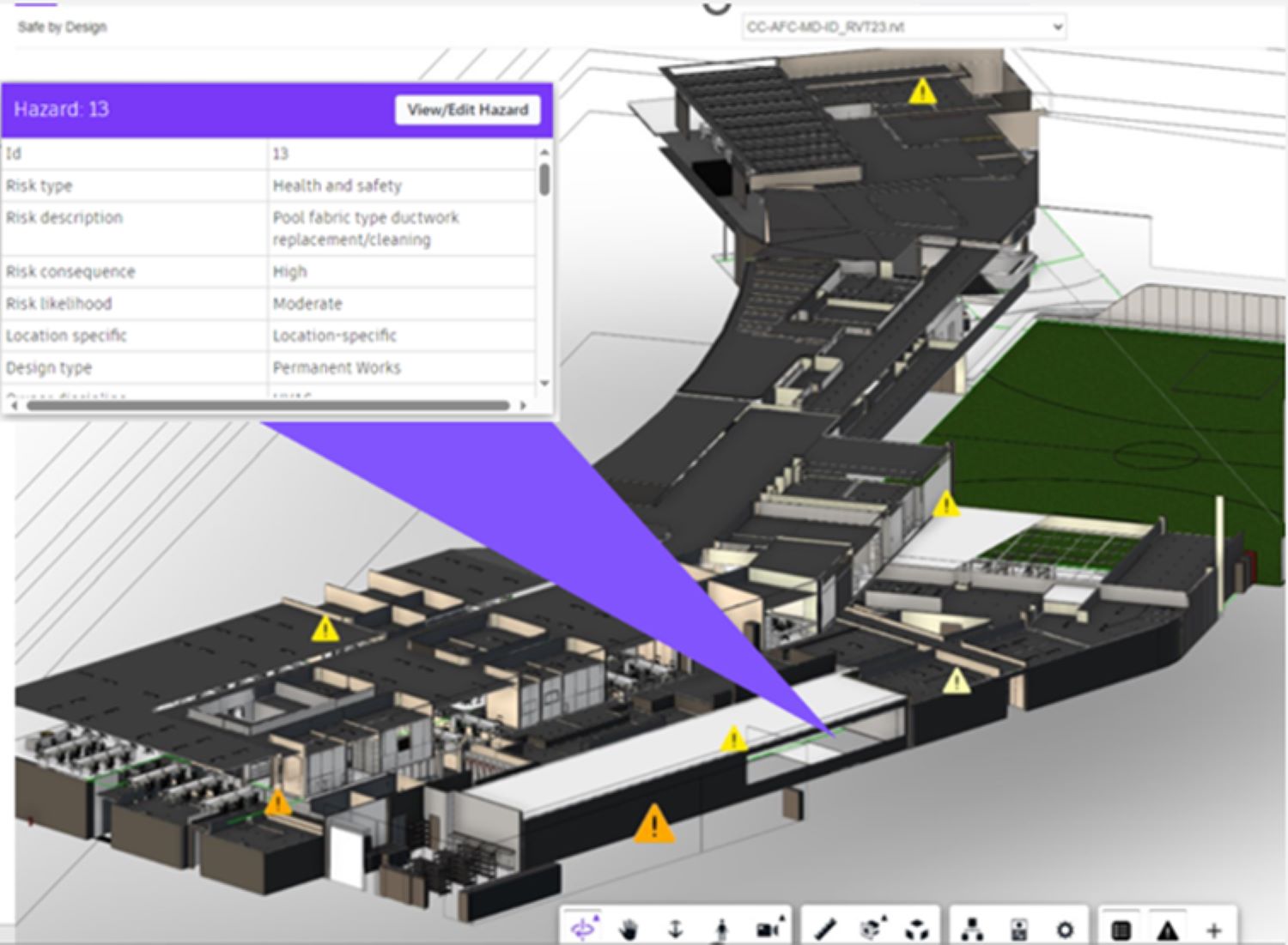Select the orange hazard icon on lower building
Viewport: 1288px width, 945px height.
[654, 825]
